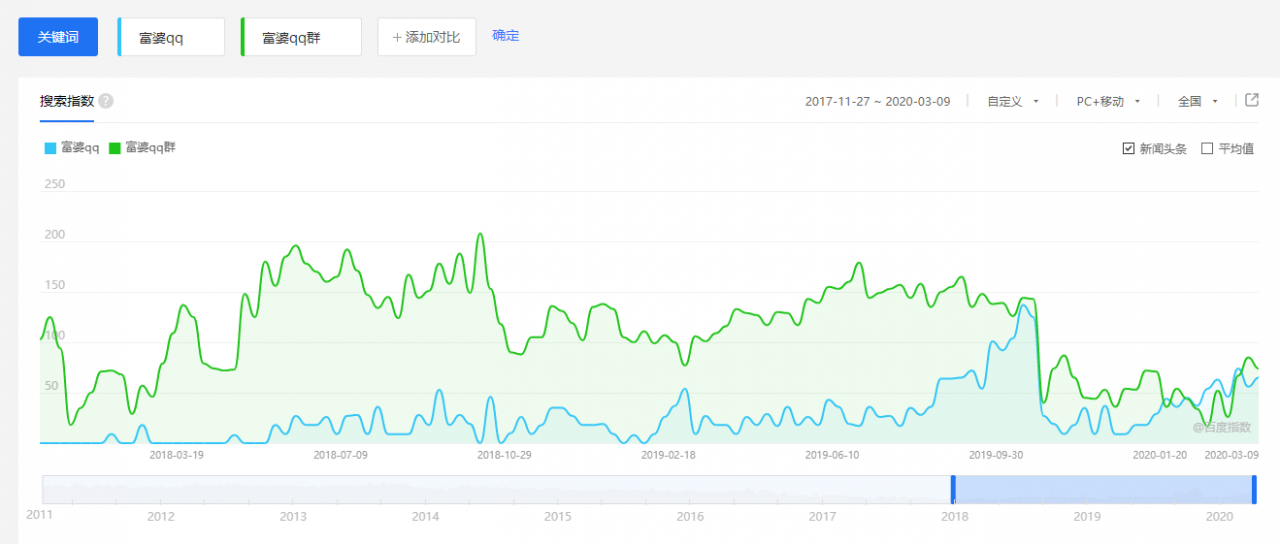The height and width of the screenshot is (544, 1280).
Task: Click the right handle of the timeline range slider
Action: [1254, 489]
